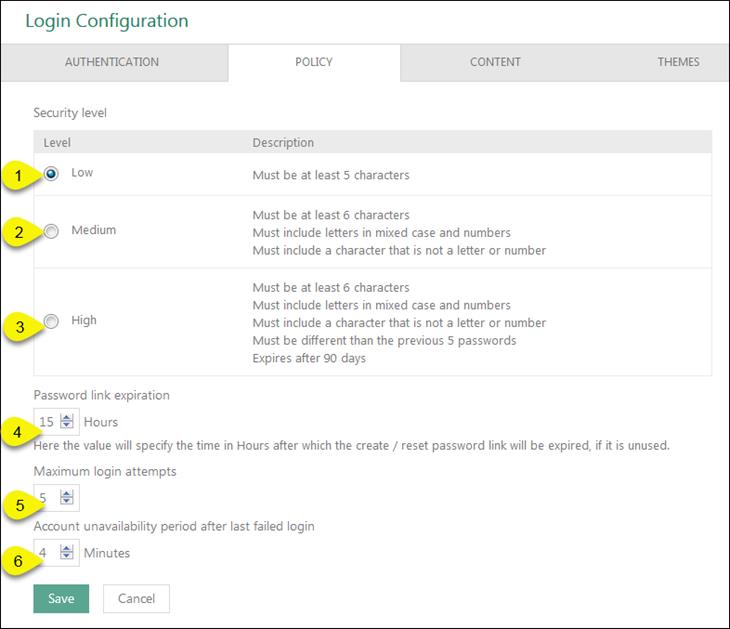Click the yellow callout marker number 6
The height and width of the screenshot is (629, 730).
[18, 562]
